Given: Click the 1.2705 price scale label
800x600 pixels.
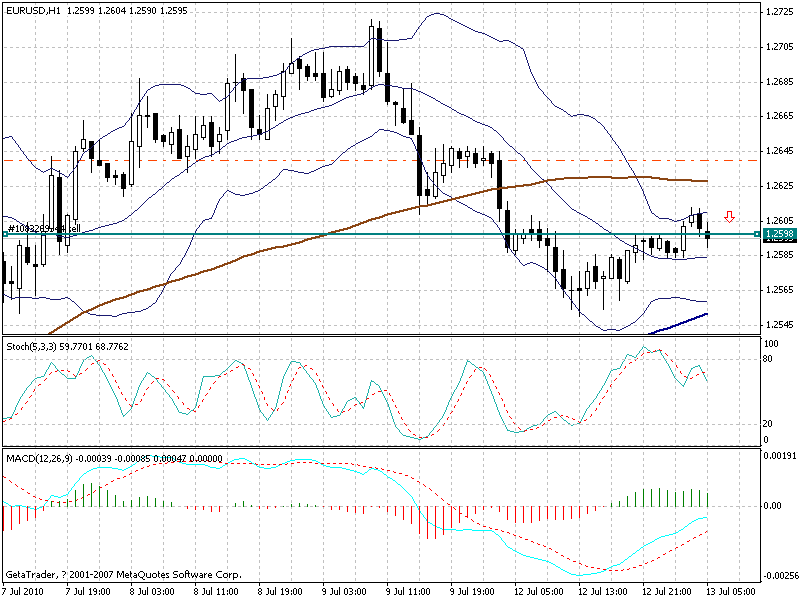Looking at the screenshot, I should [780, 47].
